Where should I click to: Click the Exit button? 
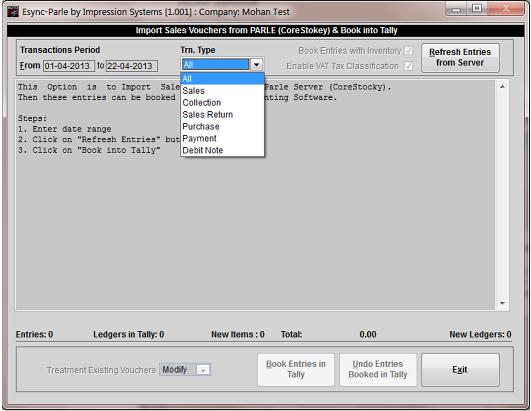(x=460, y=369)
